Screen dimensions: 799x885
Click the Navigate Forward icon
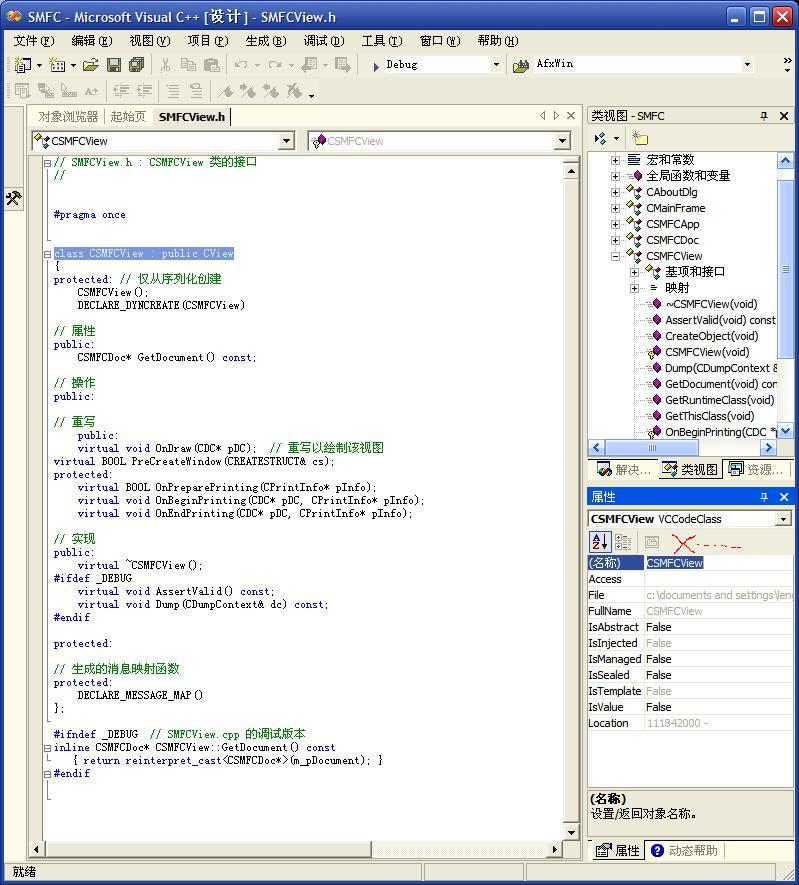coord(343,65)
